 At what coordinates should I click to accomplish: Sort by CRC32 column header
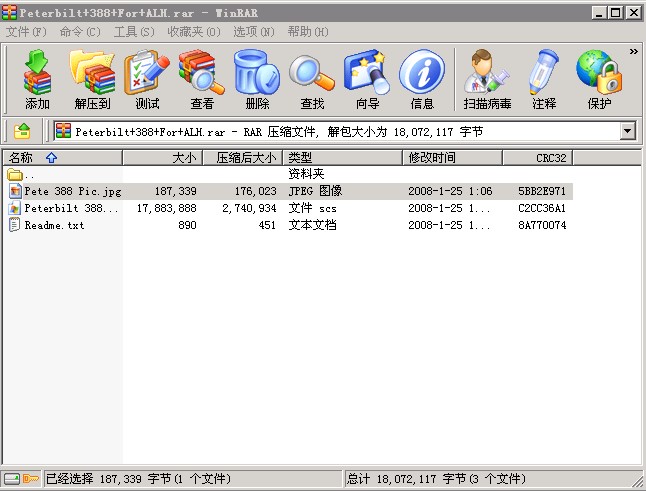(550, 157)
